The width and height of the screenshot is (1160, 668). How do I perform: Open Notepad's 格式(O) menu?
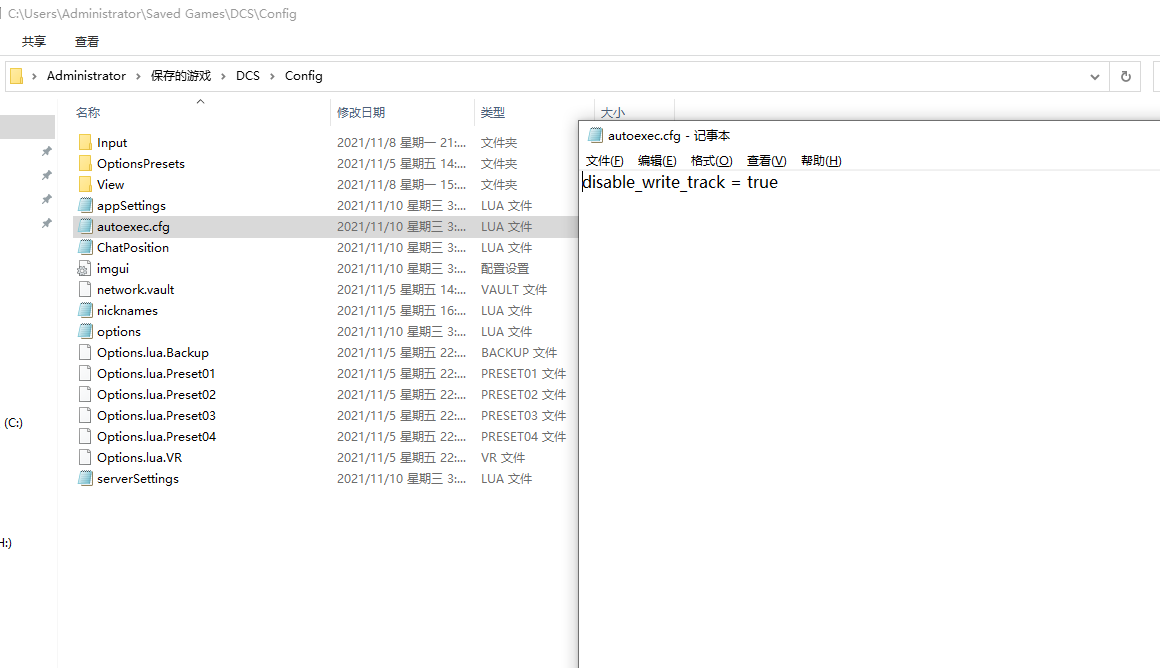[x=711, y=161]
